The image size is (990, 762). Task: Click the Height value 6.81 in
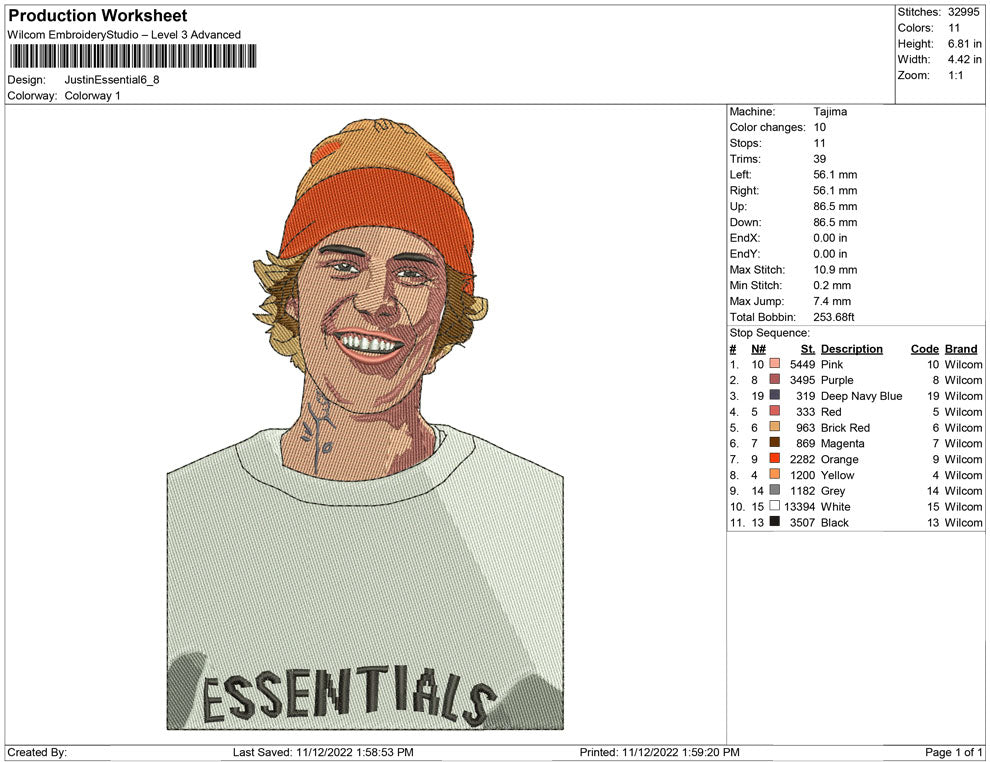click(x=964, y=44)
